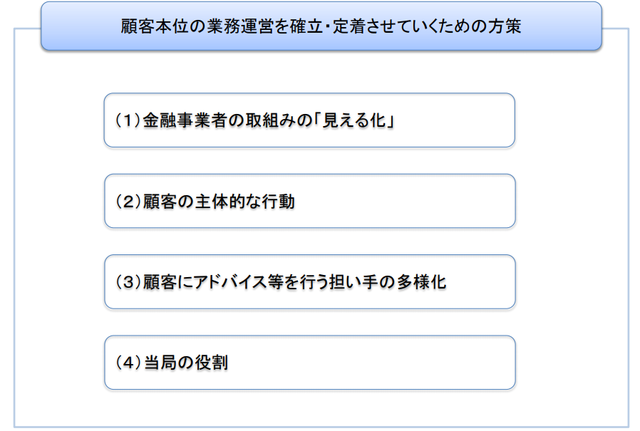Choose the box (4) 当局の役割
The width and height of the screenshot is (640, 431).
309,362
